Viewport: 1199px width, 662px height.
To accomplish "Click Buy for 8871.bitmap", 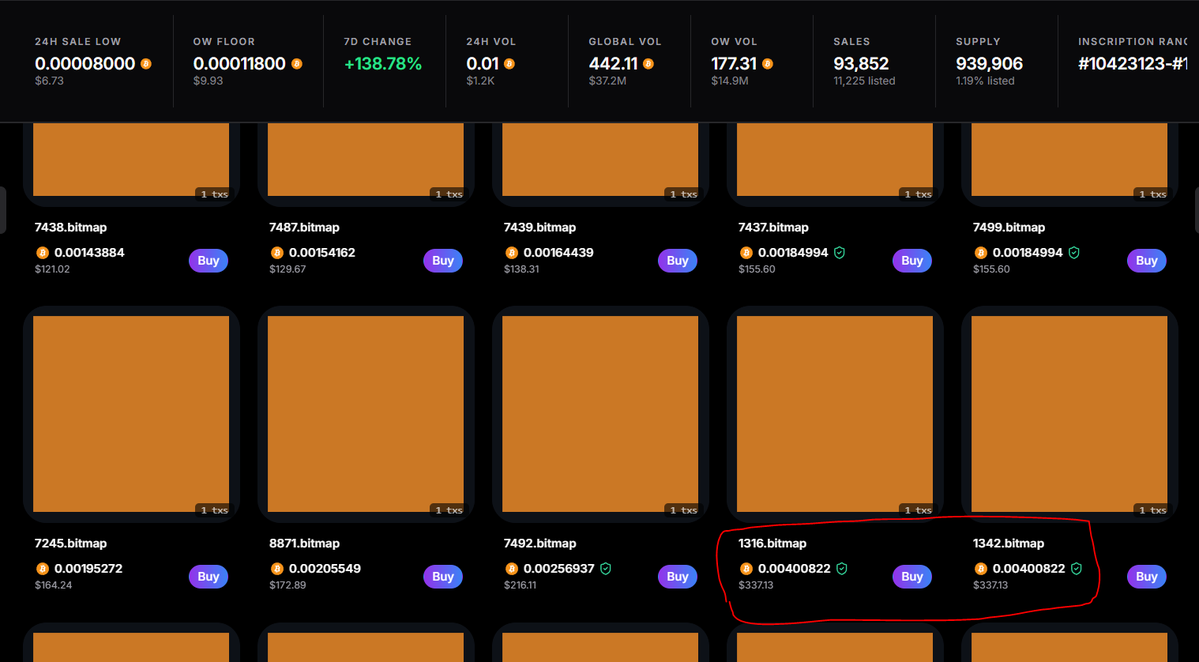I will pos(443,576).
